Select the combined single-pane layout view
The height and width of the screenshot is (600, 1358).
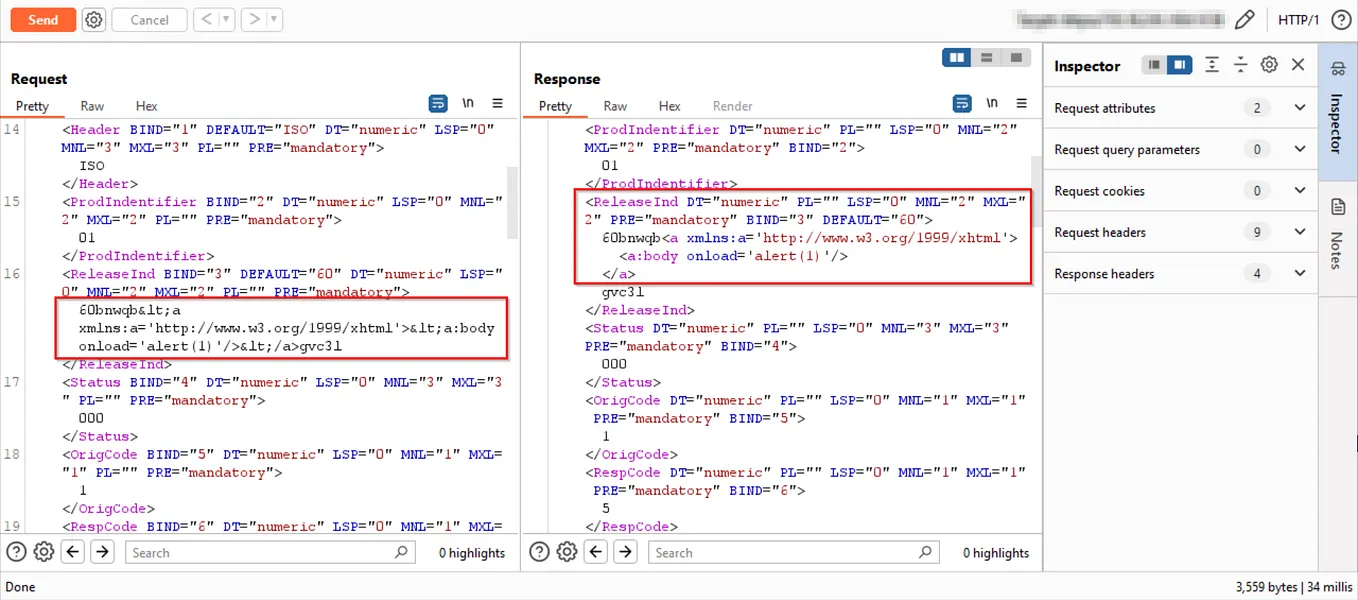click(x=1017, y=57)
